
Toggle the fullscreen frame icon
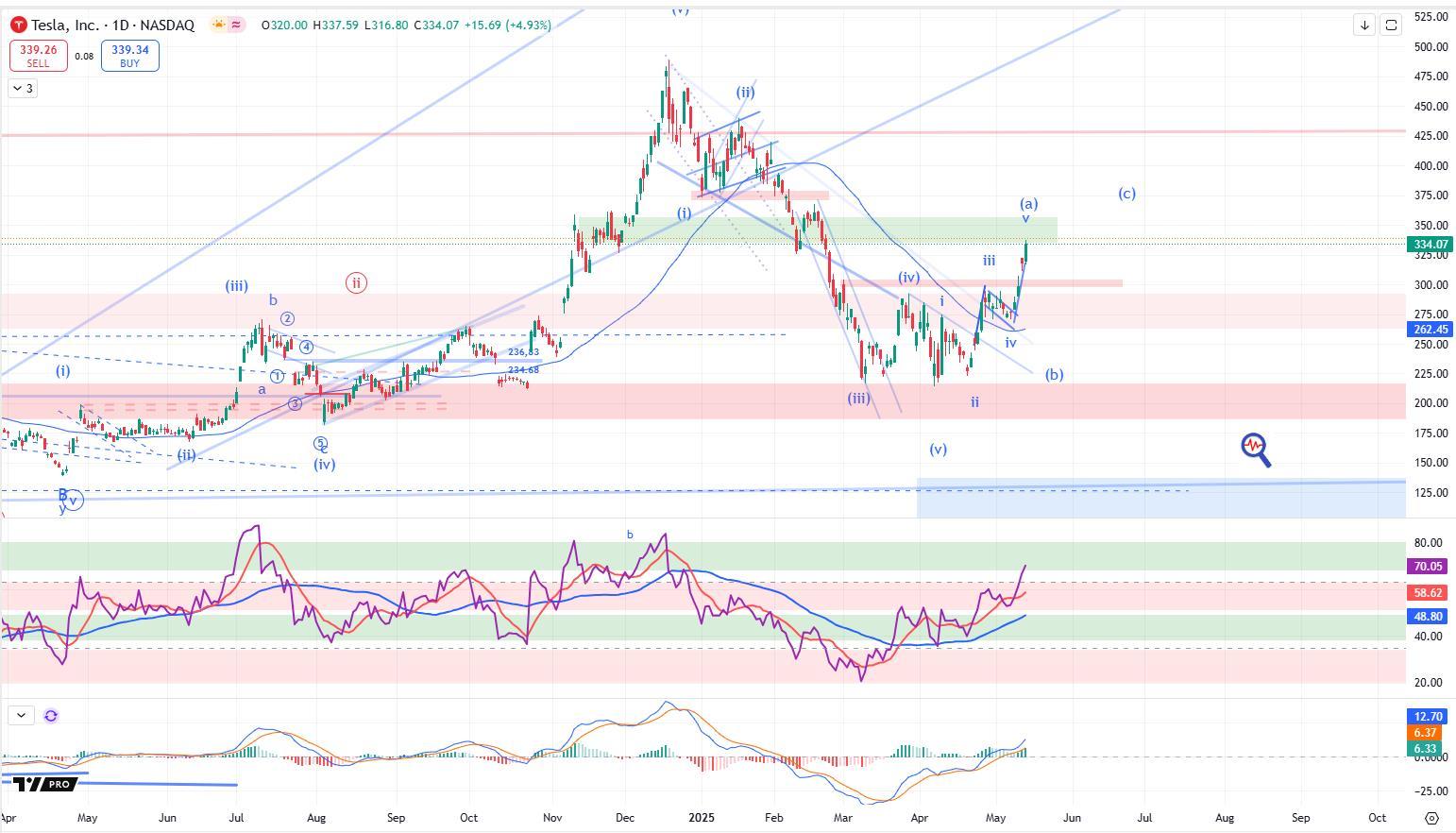click(x=1391, y=25)
